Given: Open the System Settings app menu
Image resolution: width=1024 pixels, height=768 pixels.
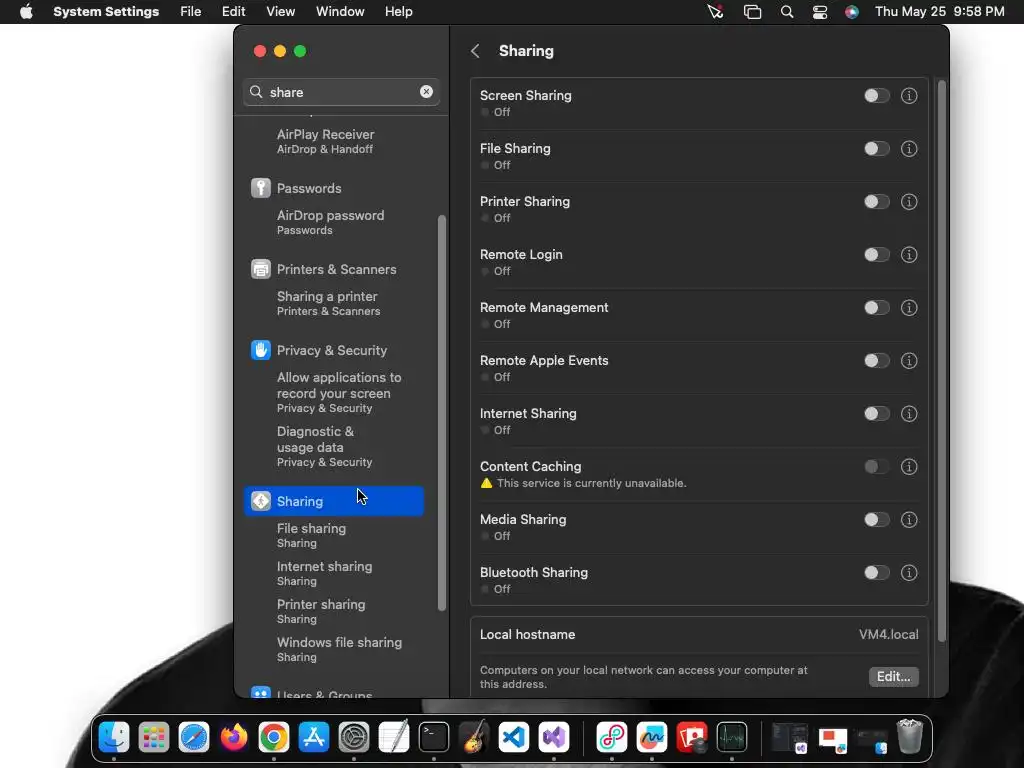Looking at the screenshot, I should (x=106, y=12).
